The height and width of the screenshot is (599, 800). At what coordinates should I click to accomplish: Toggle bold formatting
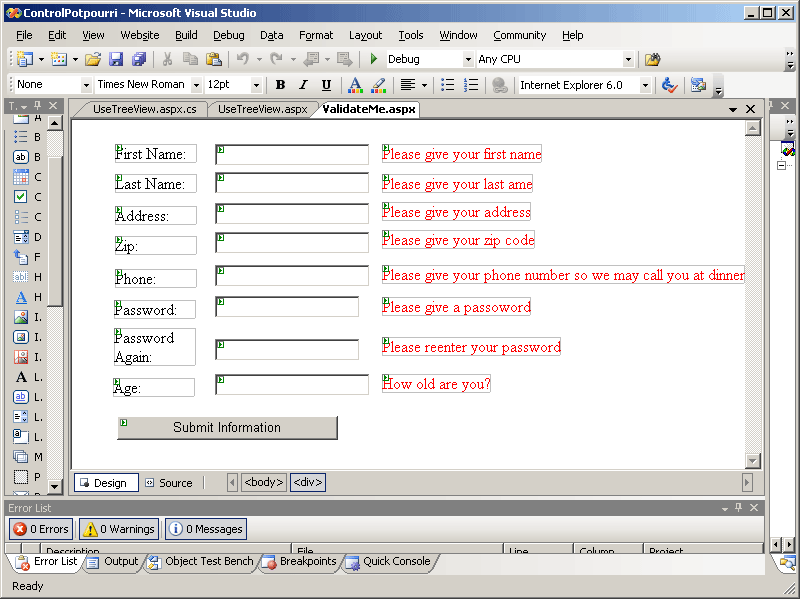[280, 85]
